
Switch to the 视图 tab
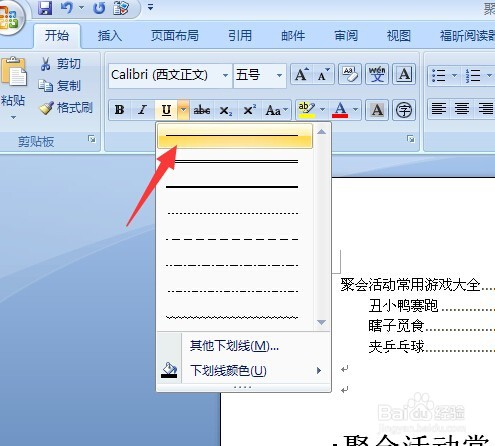(x=399, y=35)
